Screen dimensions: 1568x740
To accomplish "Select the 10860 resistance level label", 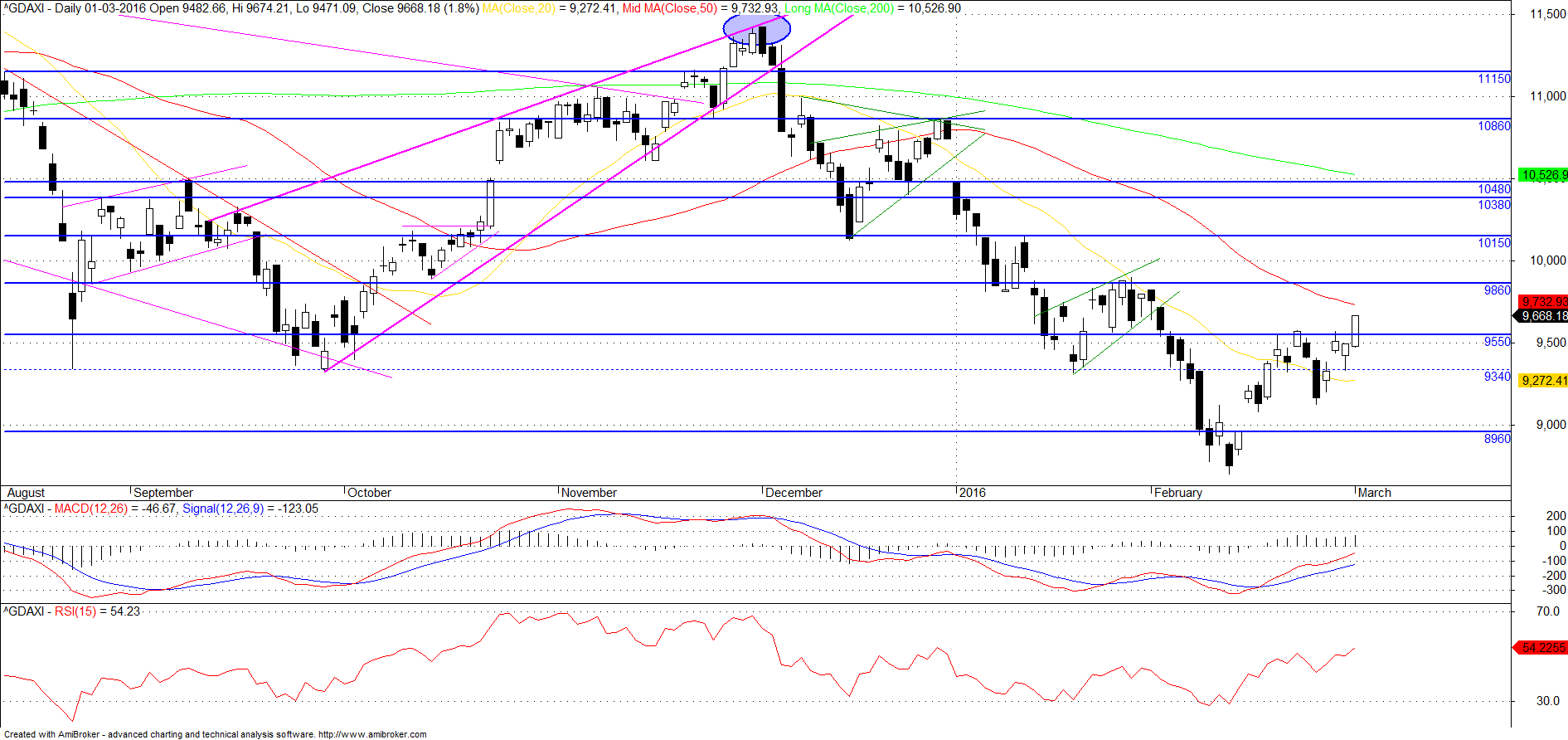I will tap(1494, 126).
